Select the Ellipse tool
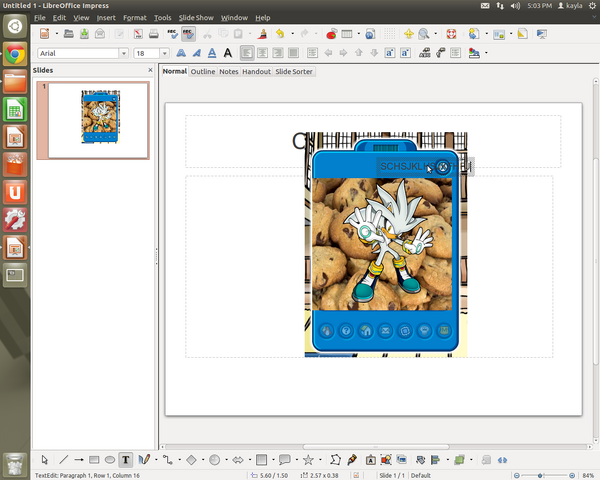Screen dimensions: 600x480 [x=110, y=460]
